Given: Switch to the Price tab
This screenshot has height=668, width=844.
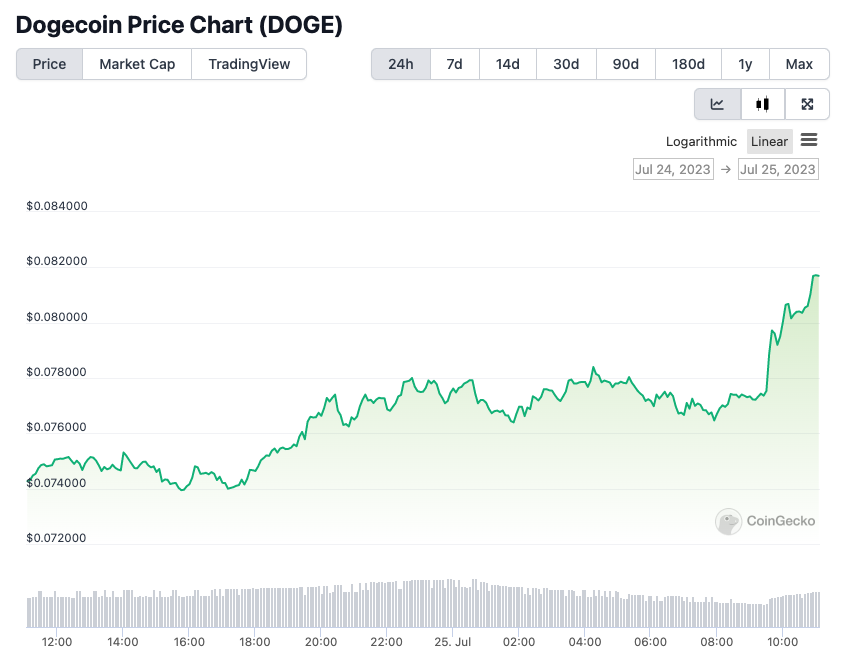Looking at the screenshot, I should (x=49, y=64).
